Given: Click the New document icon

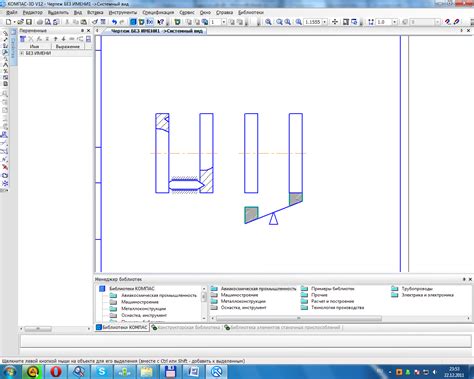Looking at the screenshot, I should 8,22.
